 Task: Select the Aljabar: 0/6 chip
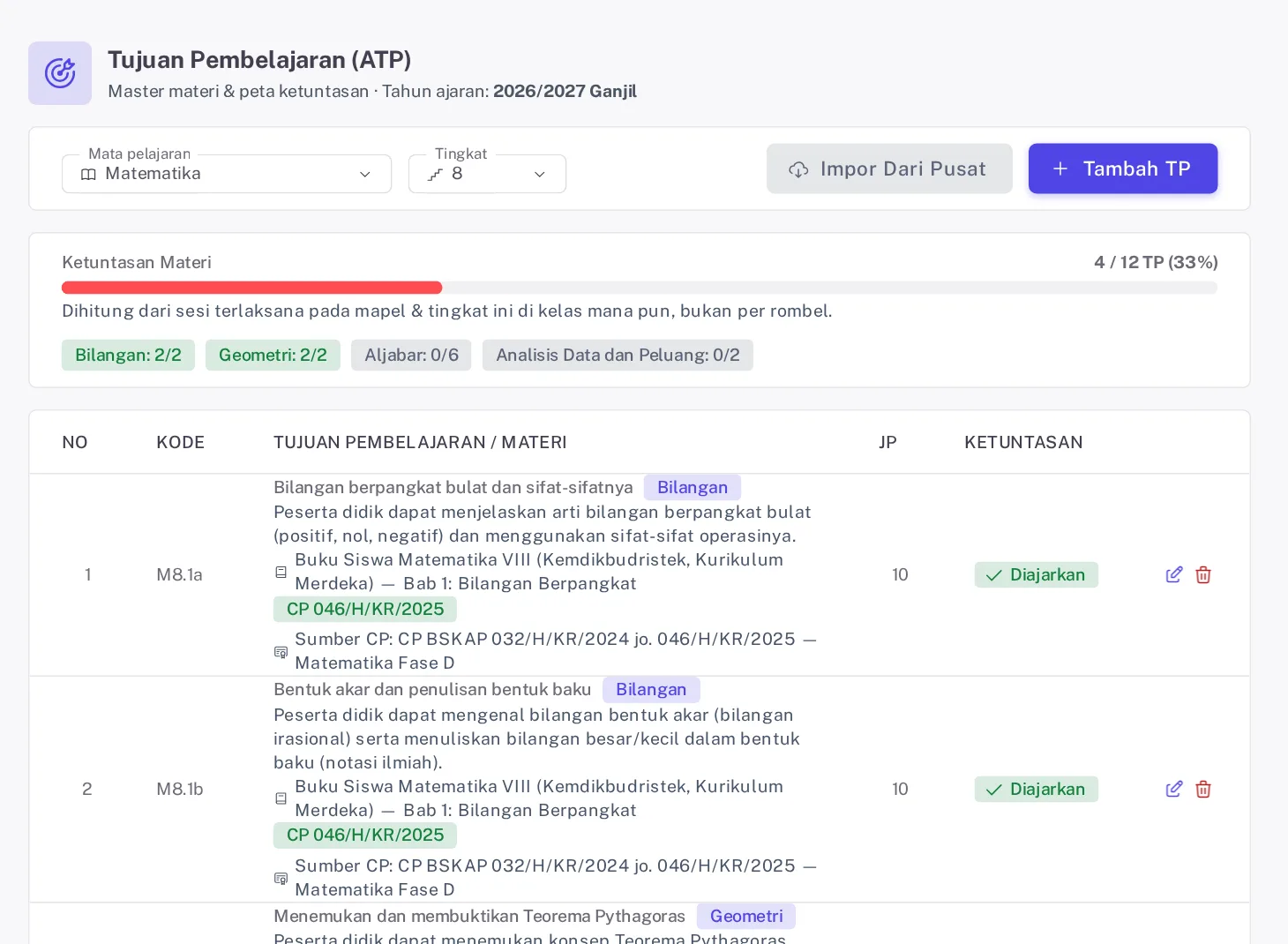click(411, 355)
